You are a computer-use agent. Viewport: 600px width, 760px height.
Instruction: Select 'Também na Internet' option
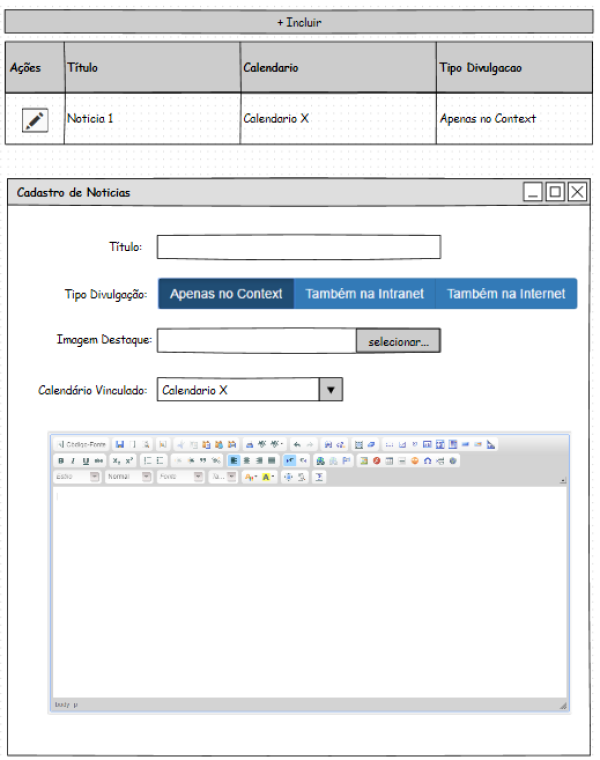click(x=506, y=294)
